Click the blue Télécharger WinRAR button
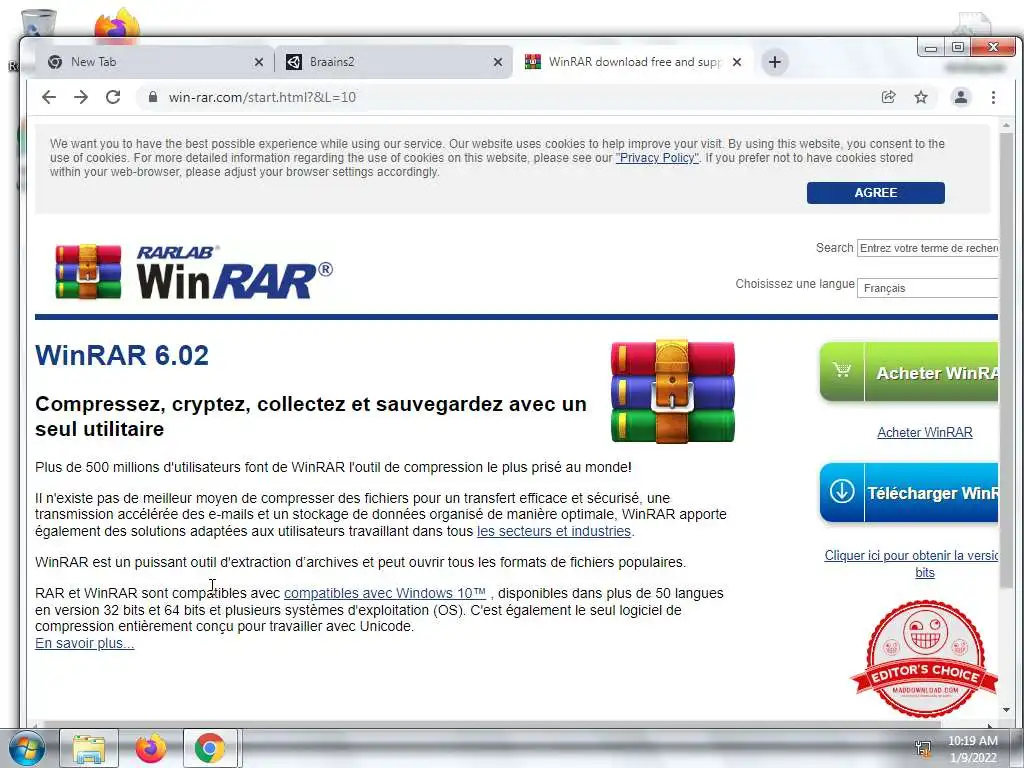1024x768 pixels. [908, 493]
